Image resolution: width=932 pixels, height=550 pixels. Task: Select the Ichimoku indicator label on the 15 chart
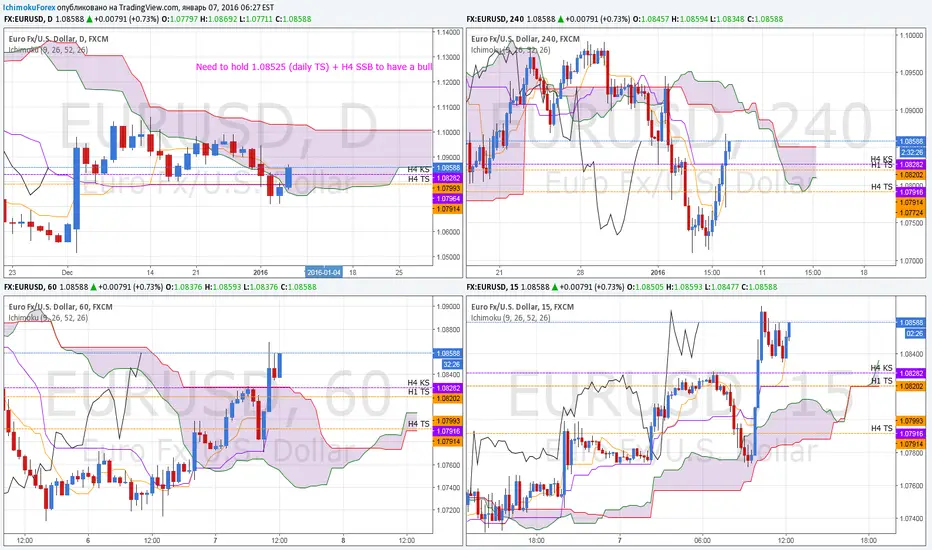point(511,318)
